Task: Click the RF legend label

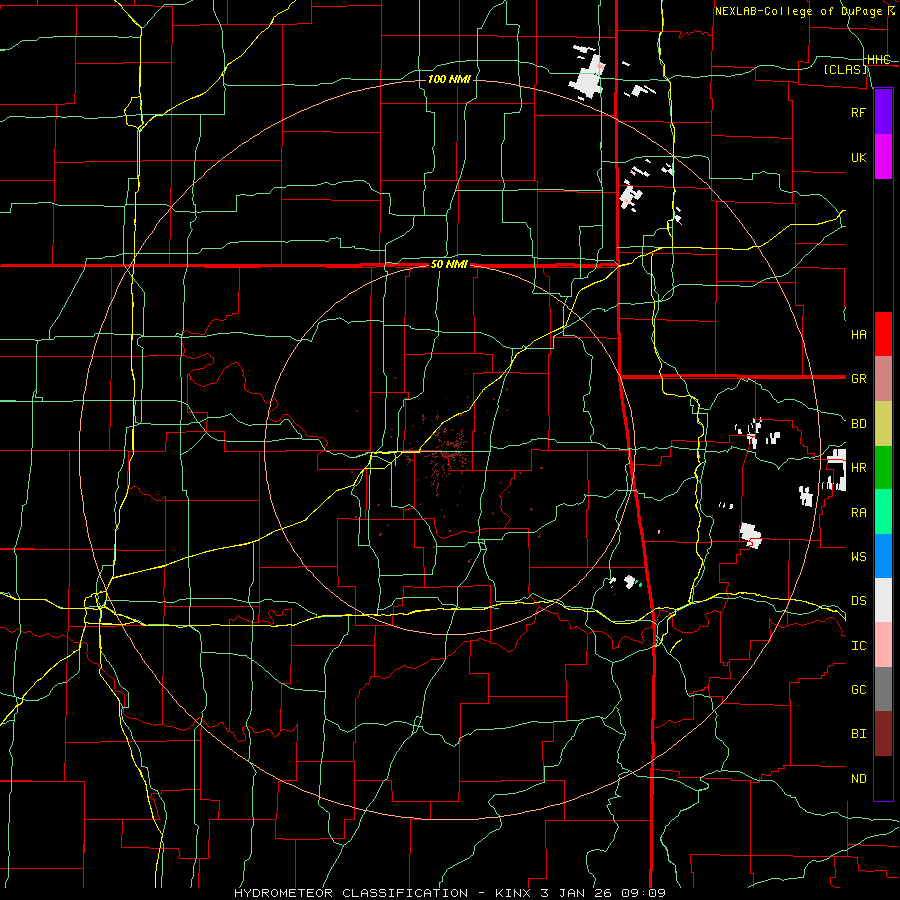Action: [x=858, y=112]
